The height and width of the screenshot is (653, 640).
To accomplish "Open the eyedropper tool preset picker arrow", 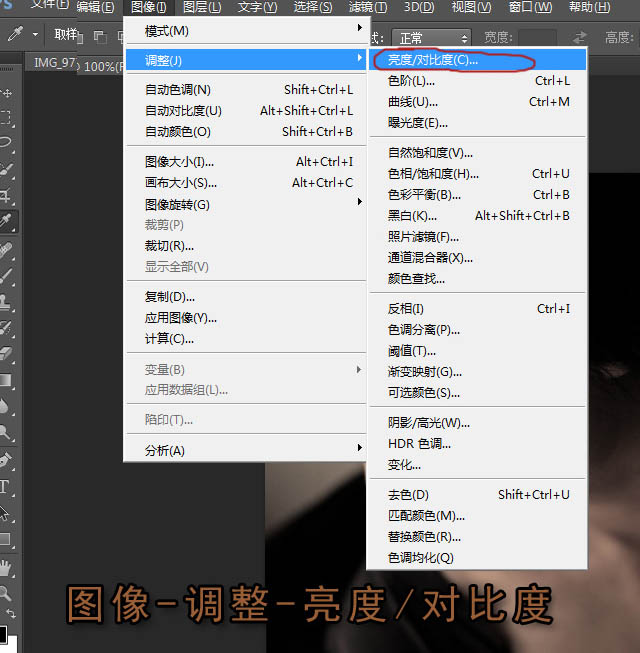I will pos(35,35).
